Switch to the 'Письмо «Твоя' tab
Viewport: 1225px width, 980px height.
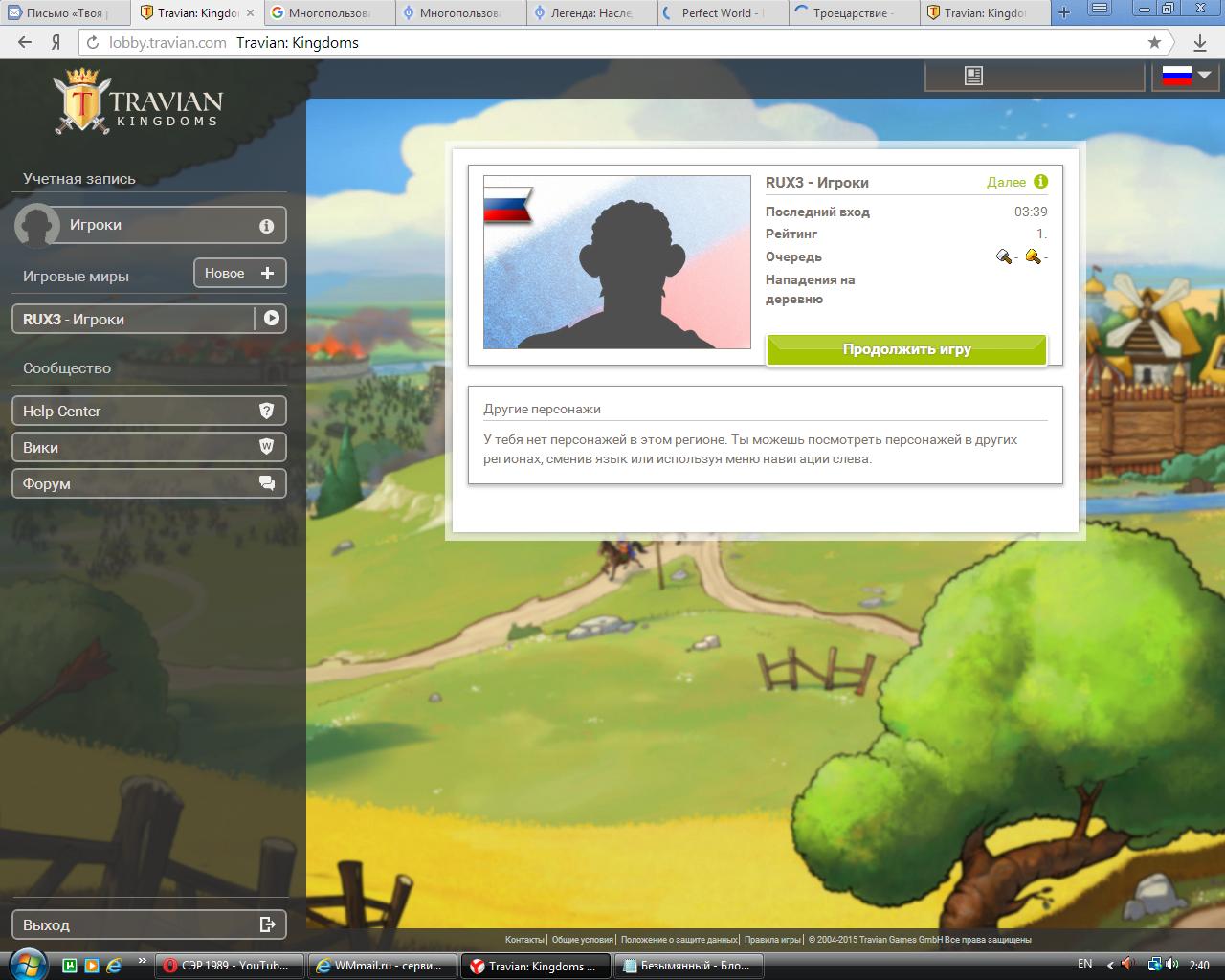[x=65, y=13]
